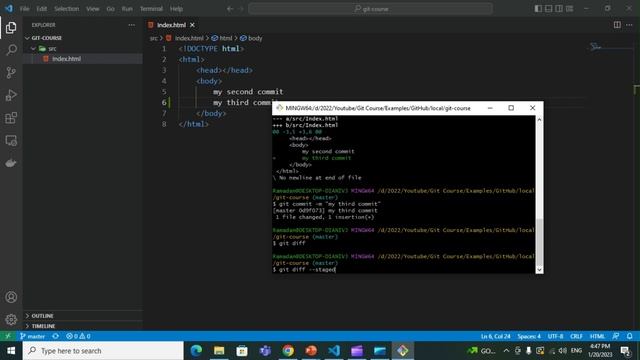Click the Customize Layout icon
640x360 pixels.
tap(569, 9)
